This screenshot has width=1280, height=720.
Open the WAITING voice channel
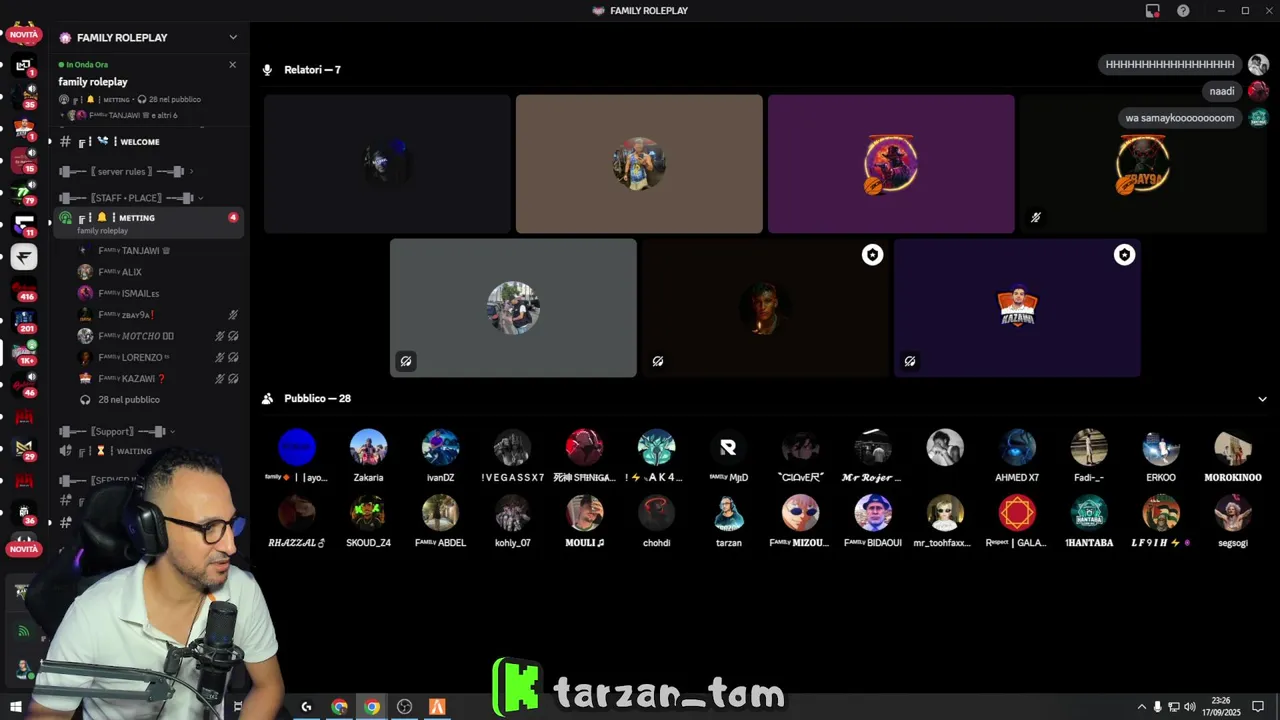pyautogui.click(x=147, y=451)
